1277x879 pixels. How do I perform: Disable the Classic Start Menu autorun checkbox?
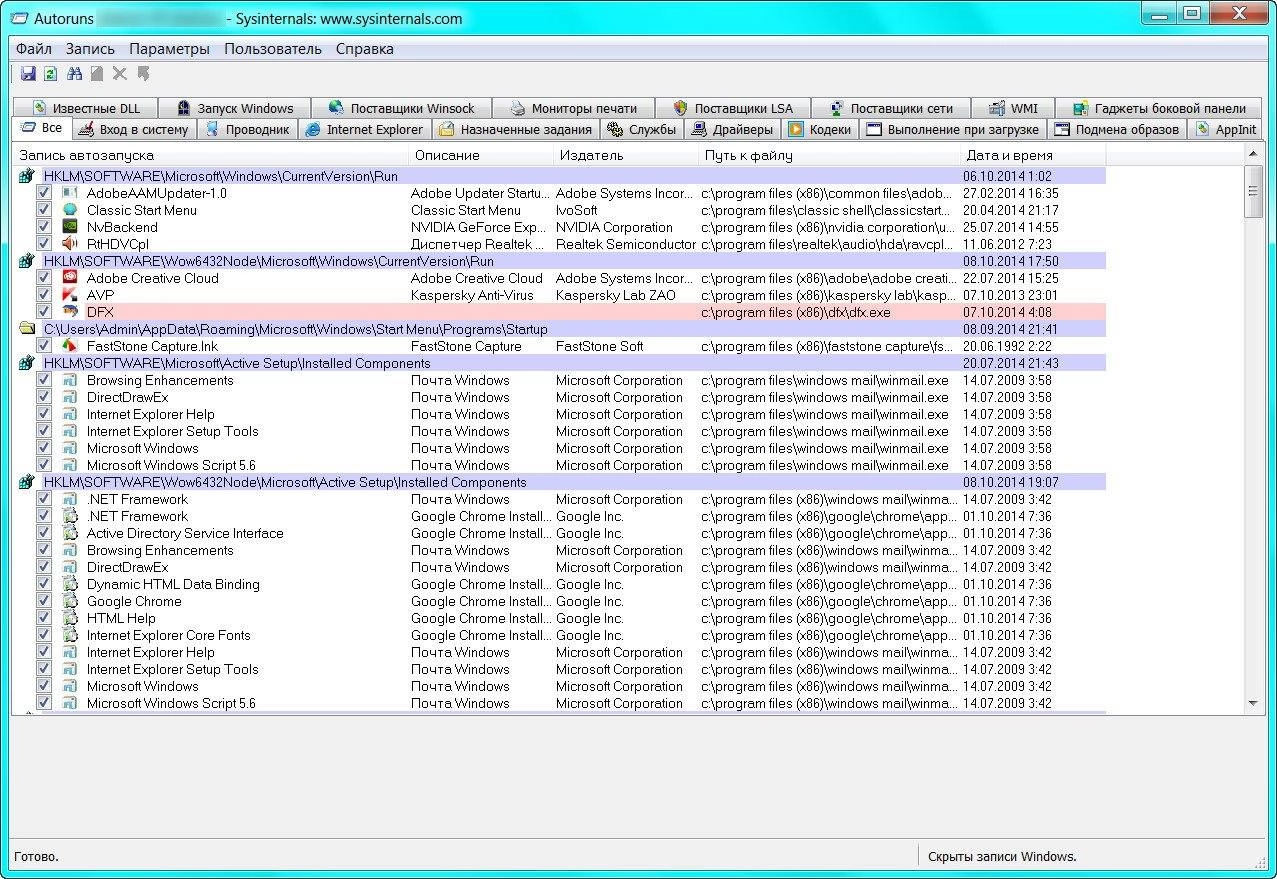pyautogui.click(x=44, y=210)
